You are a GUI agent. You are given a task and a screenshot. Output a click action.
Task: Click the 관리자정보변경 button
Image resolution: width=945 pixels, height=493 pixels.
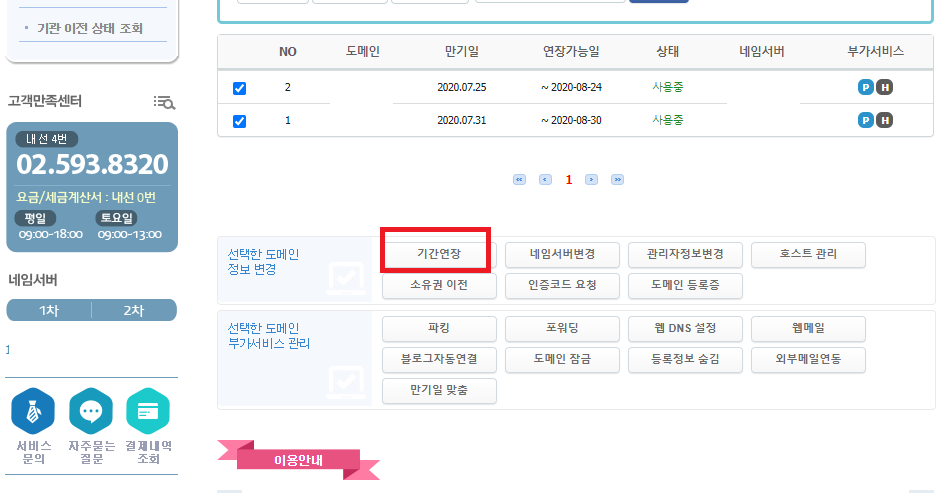click(x=685, y=254)
